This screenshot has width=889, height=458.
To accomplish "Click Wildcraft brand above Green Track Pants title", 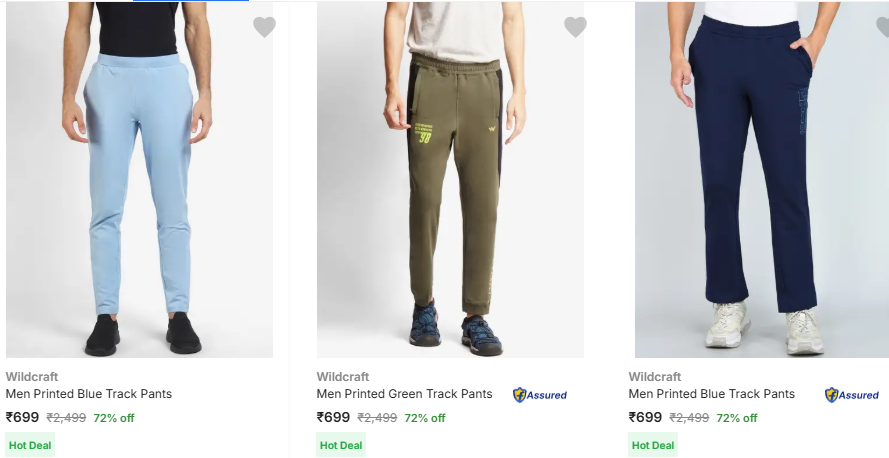I will click(343, 377).
